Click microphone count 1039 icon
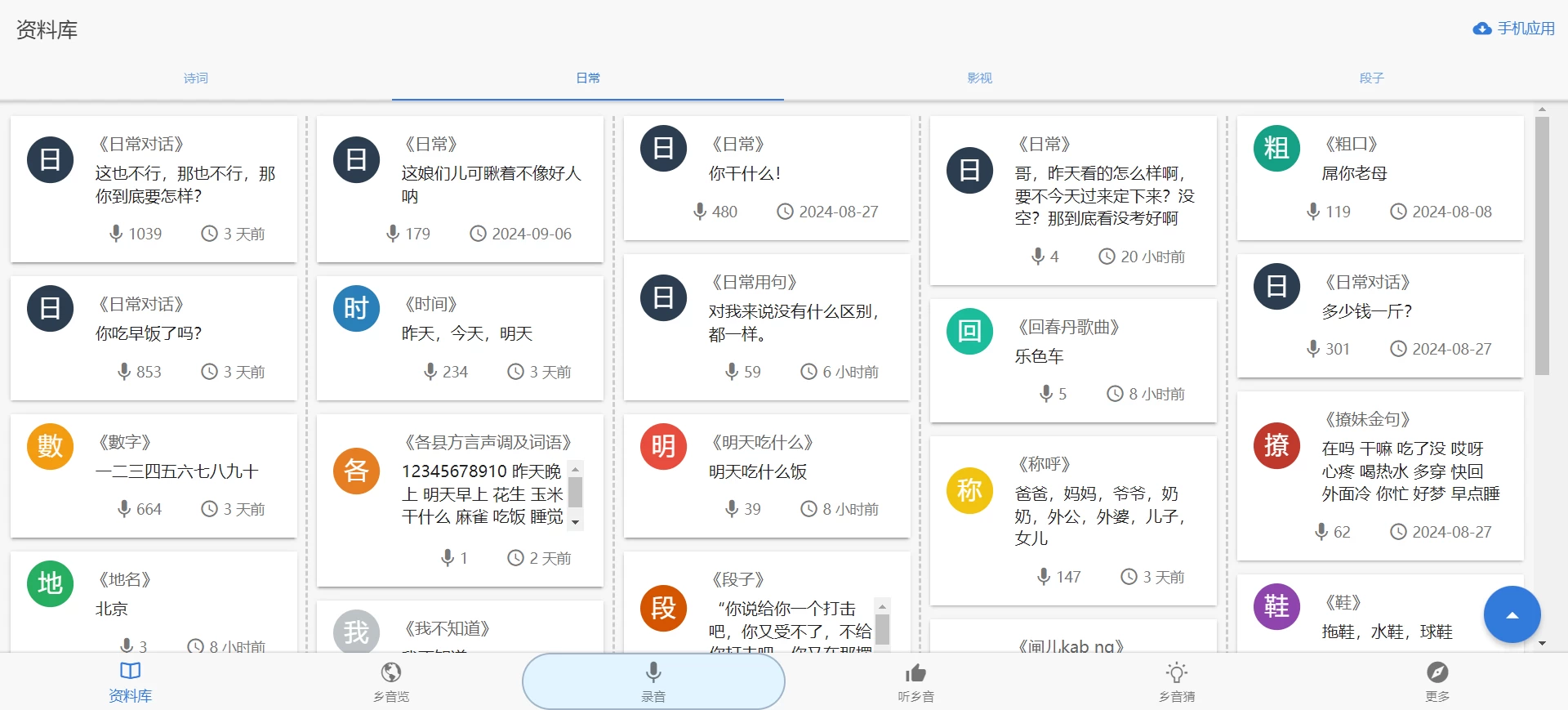Image resolution: width=1568 pixels, height=710 pixels. coord(117,234)
